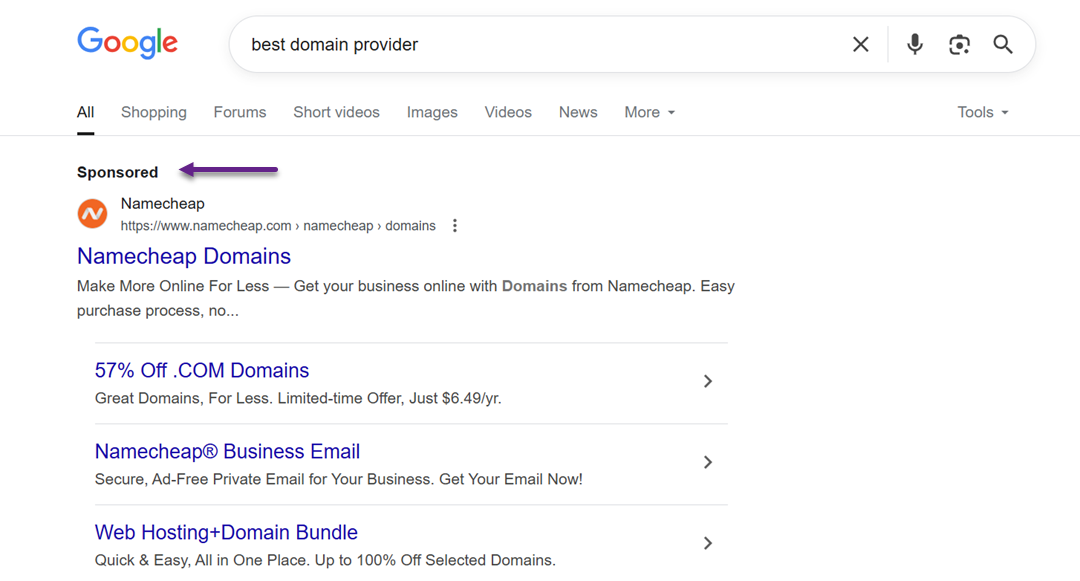Click the Sponsored label

click(117, 172)
